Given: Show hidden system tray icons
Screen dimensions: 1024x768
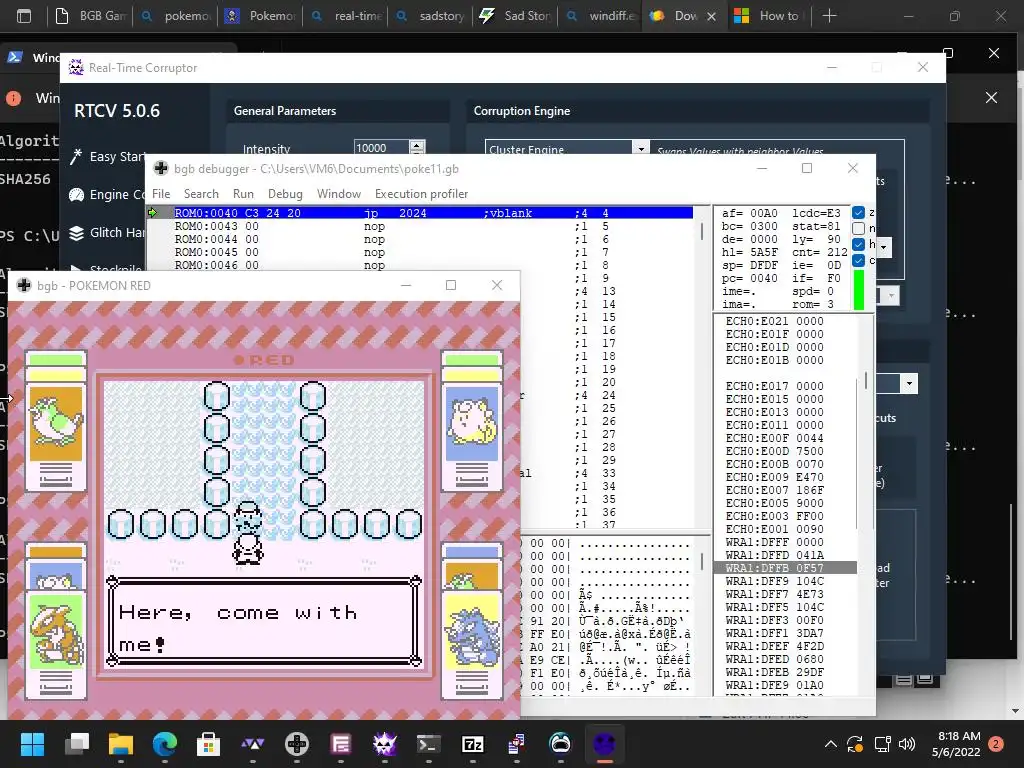Looking at the screenshot, I should 831,743.
